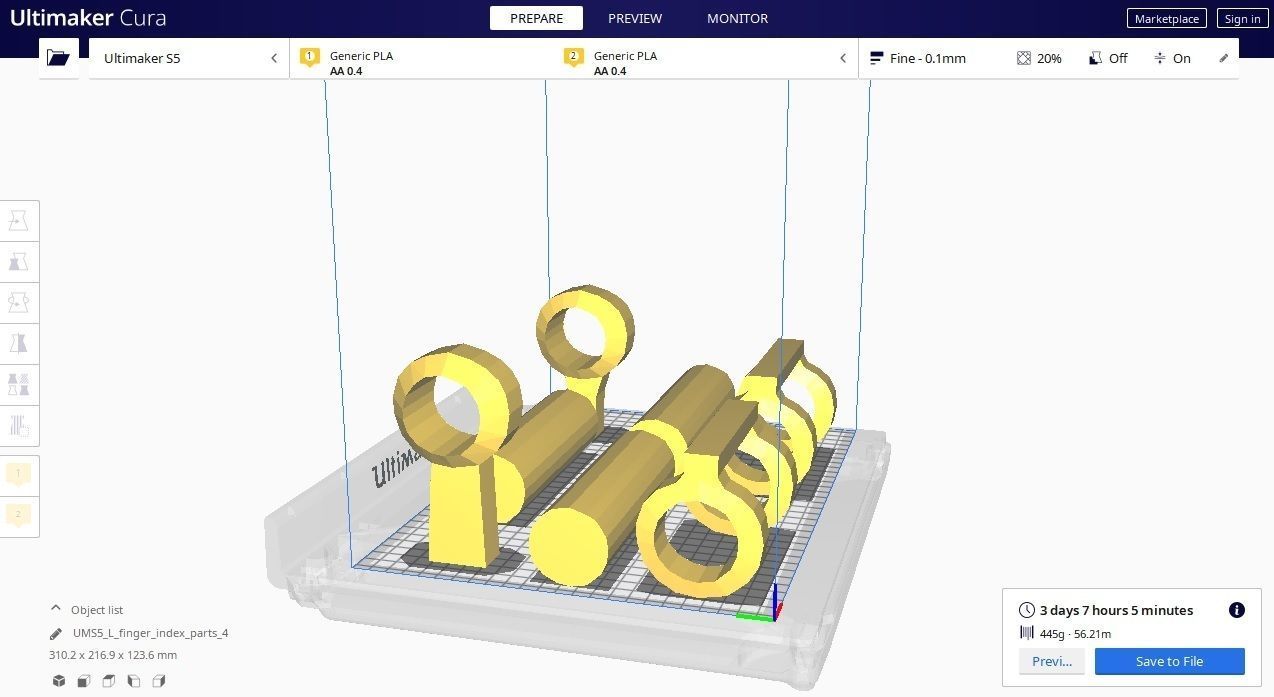Assign model to Extruder 2 in toolbar
This screenshot has width=1274, height=697.
click(x=19, y=516)
